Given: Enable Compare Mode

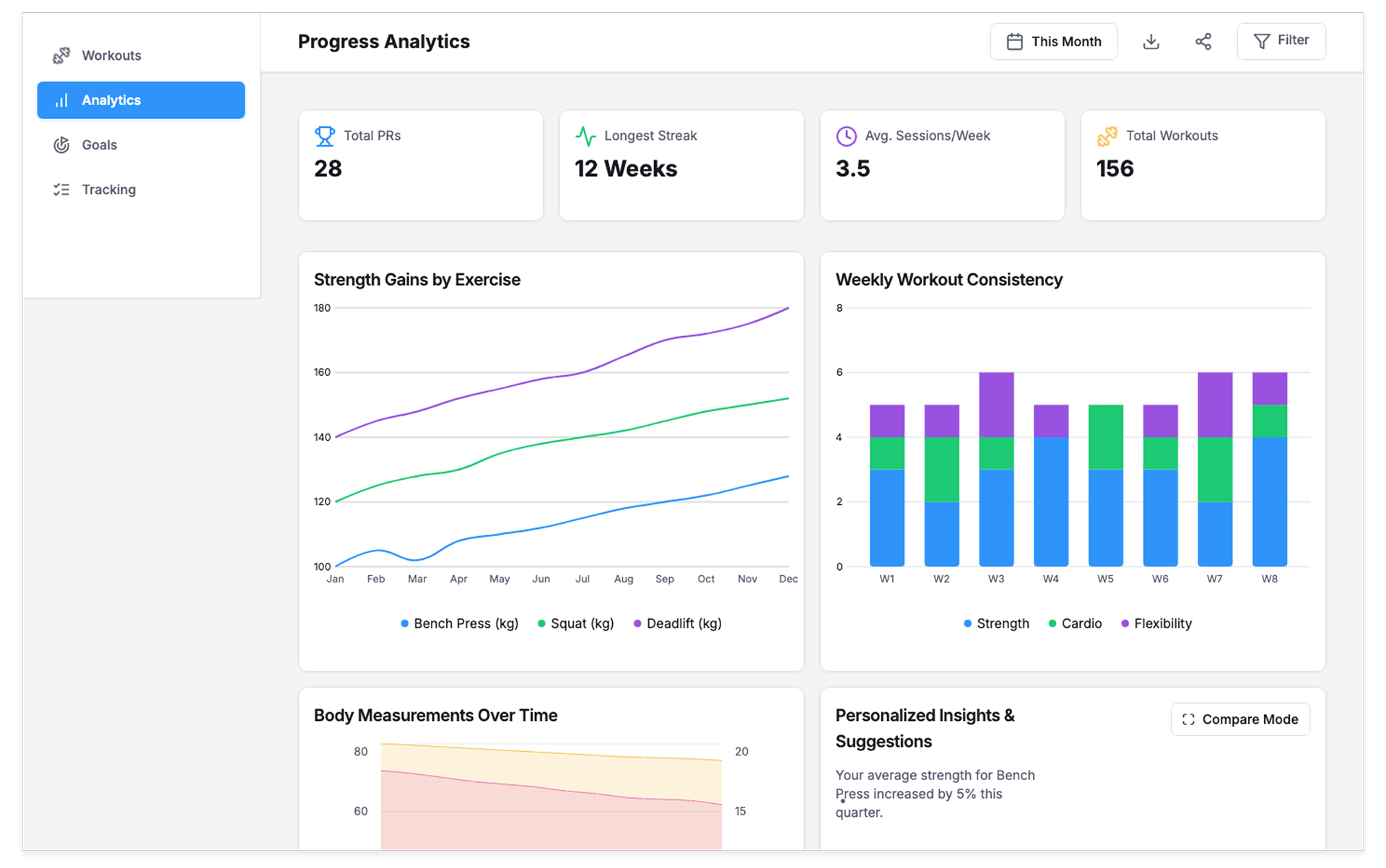Looking at the screenshot, I should pyautogui.click(x=1239, y=719).
